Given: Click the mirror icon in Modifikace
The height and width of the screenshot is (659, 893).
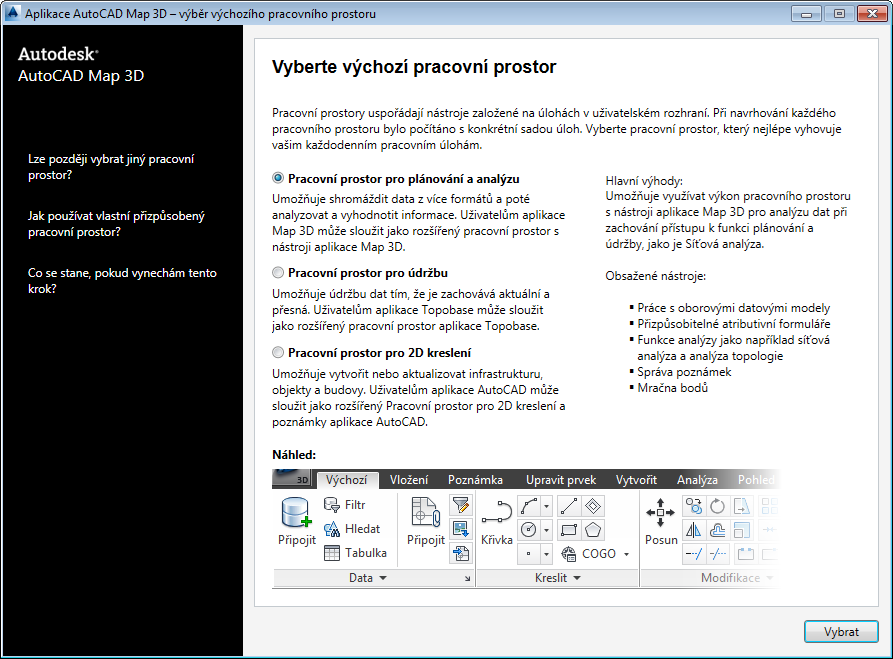Looking at the screenshot, I should pyautogui.click(x=694, y=530).
